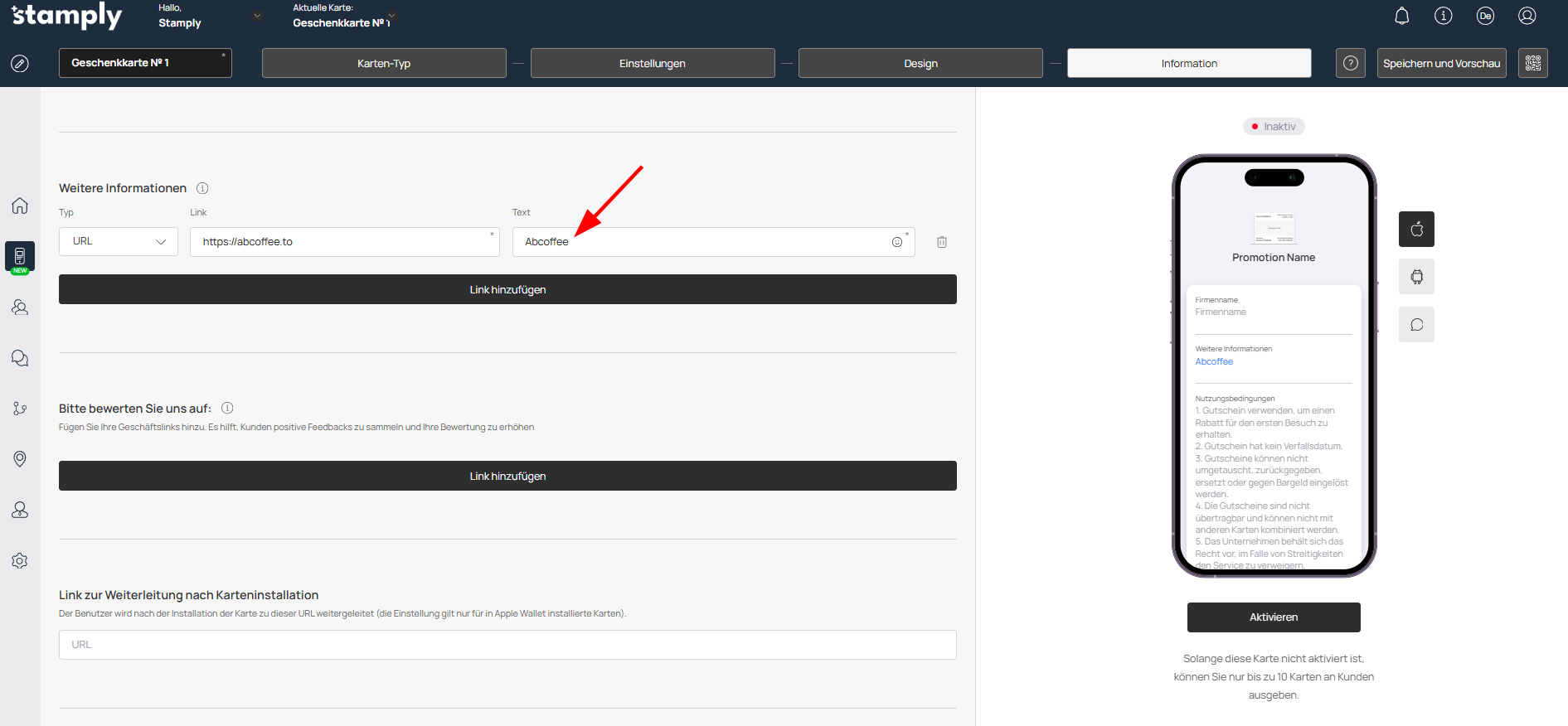The image size is (1568, 726).
Task: Click the QR code icon button
Action: [1532, 63]
